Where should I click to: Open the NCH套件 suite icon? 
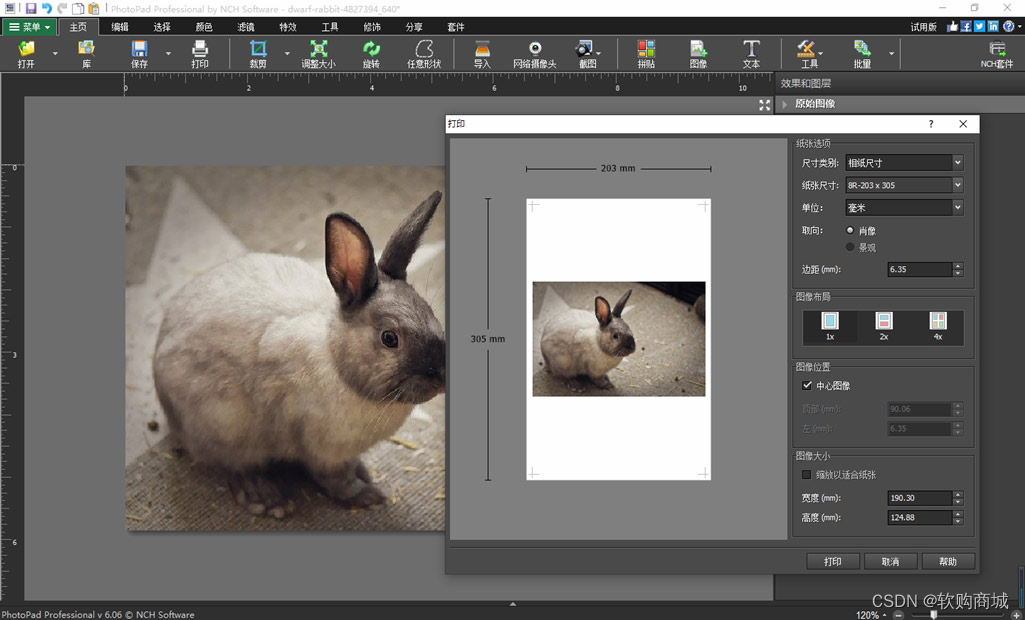pos(997,53)
